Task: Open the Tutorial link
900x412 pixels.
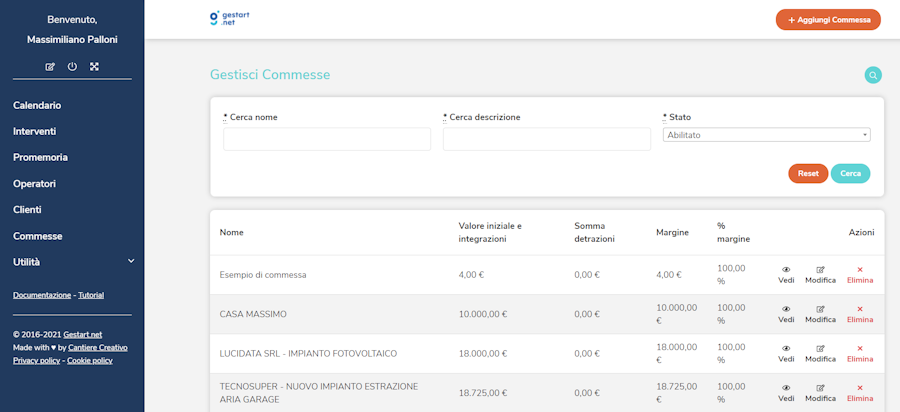Action: click(x=91, y=296)
